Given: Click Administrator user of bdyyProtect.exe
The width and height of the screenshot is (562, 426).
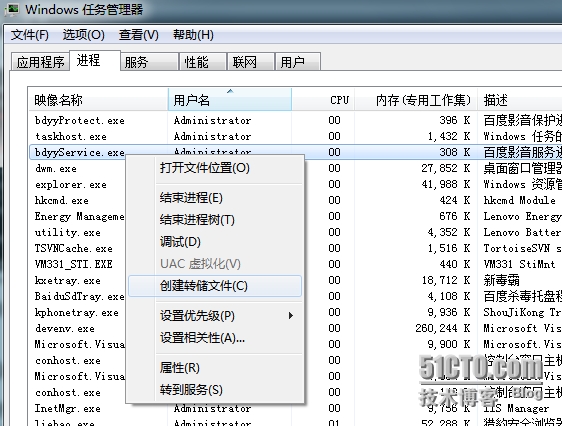Looking at the screenshot, I should point(212,120).
